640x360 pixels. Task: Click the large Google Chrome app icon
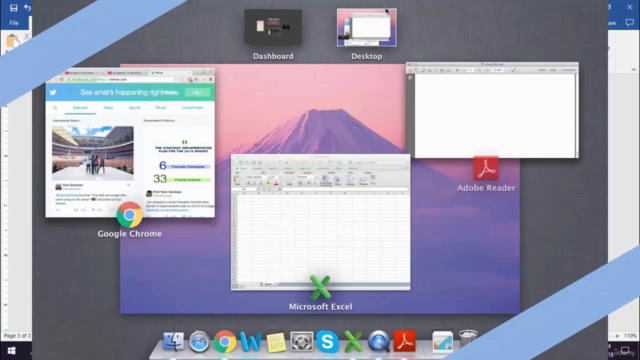(129, 215)
